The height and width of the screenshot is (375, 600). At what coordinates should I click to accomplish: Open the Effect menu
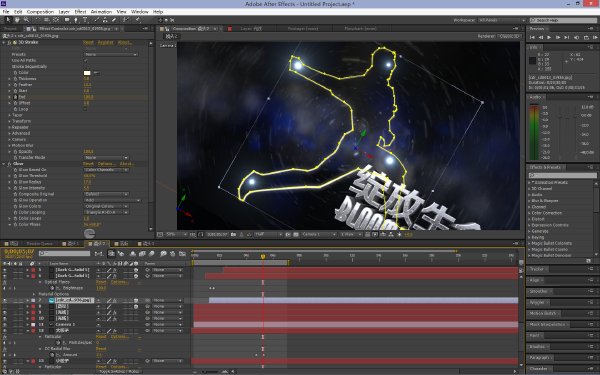[x=80, y=12]
